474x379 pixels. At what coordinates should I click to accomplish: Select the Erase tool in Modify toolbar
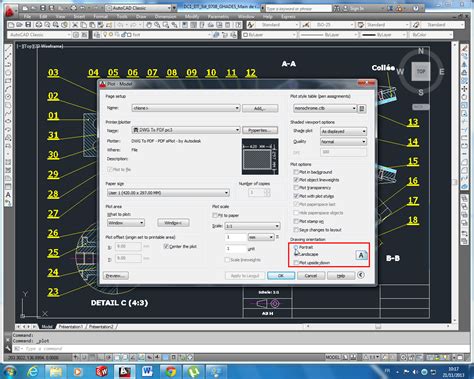[x=464, y=48]
